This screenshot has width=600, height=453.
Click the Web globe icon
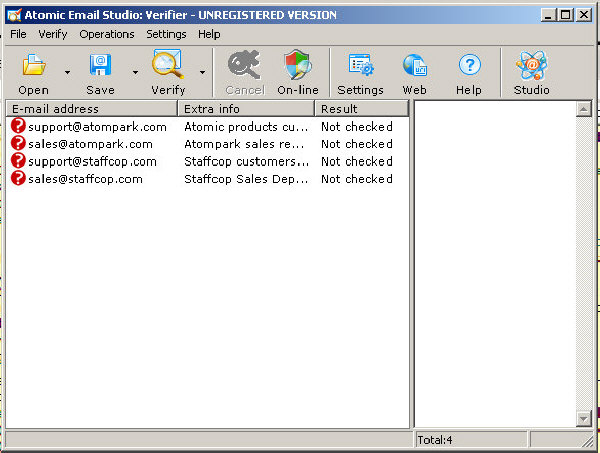pyautogui.click(x=415, y=65)
